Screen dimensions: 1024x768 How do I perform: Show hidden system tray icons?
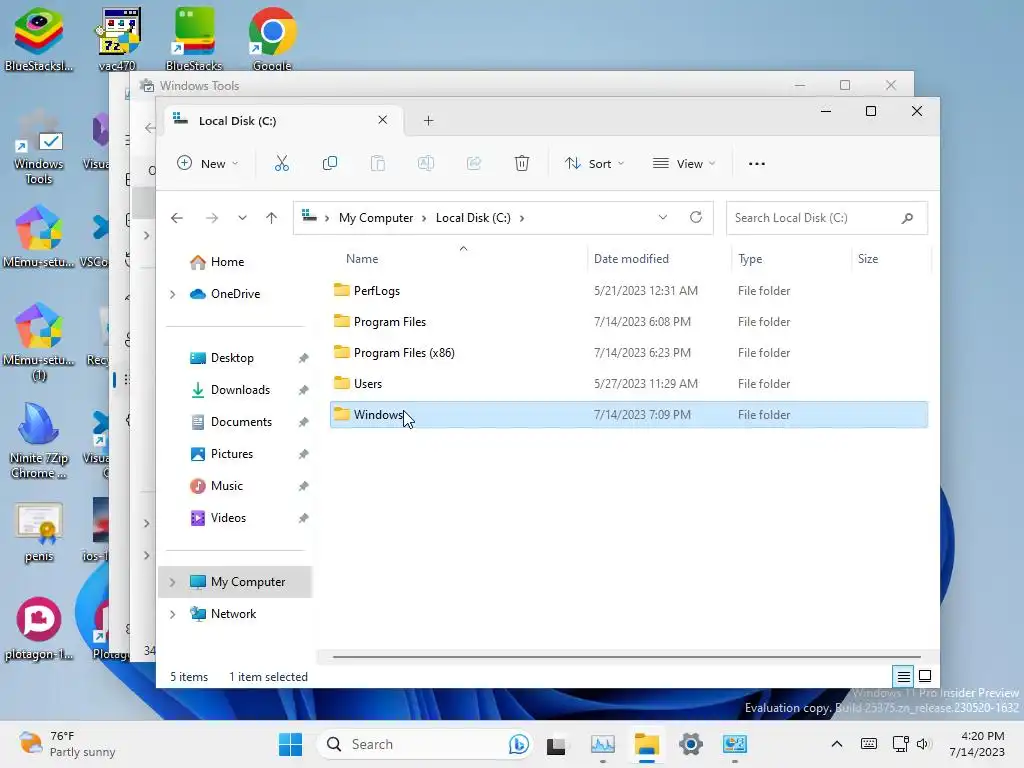[x=837, y=744]
